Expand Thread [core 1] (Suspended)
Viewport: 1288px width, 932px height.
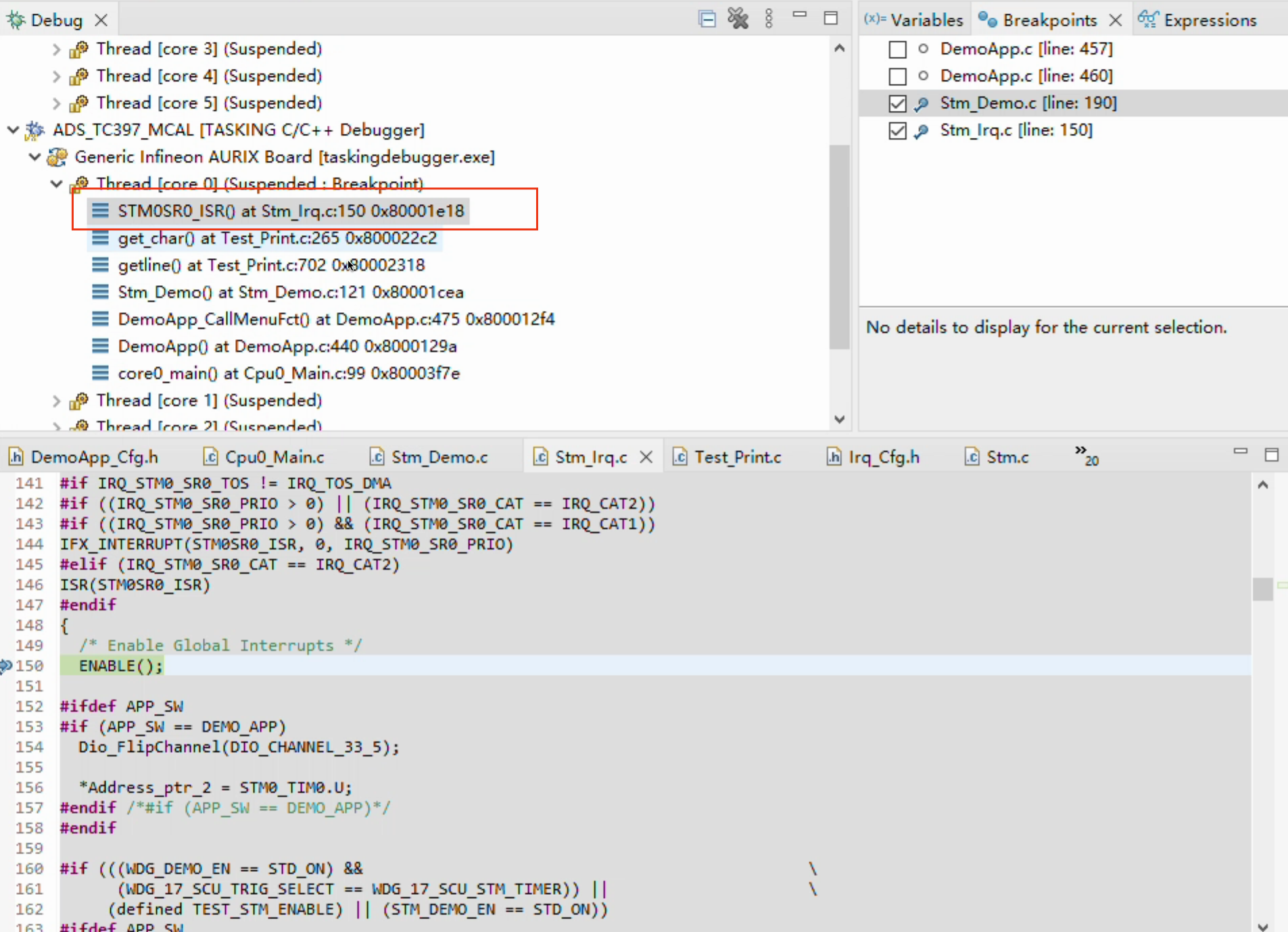57,401
